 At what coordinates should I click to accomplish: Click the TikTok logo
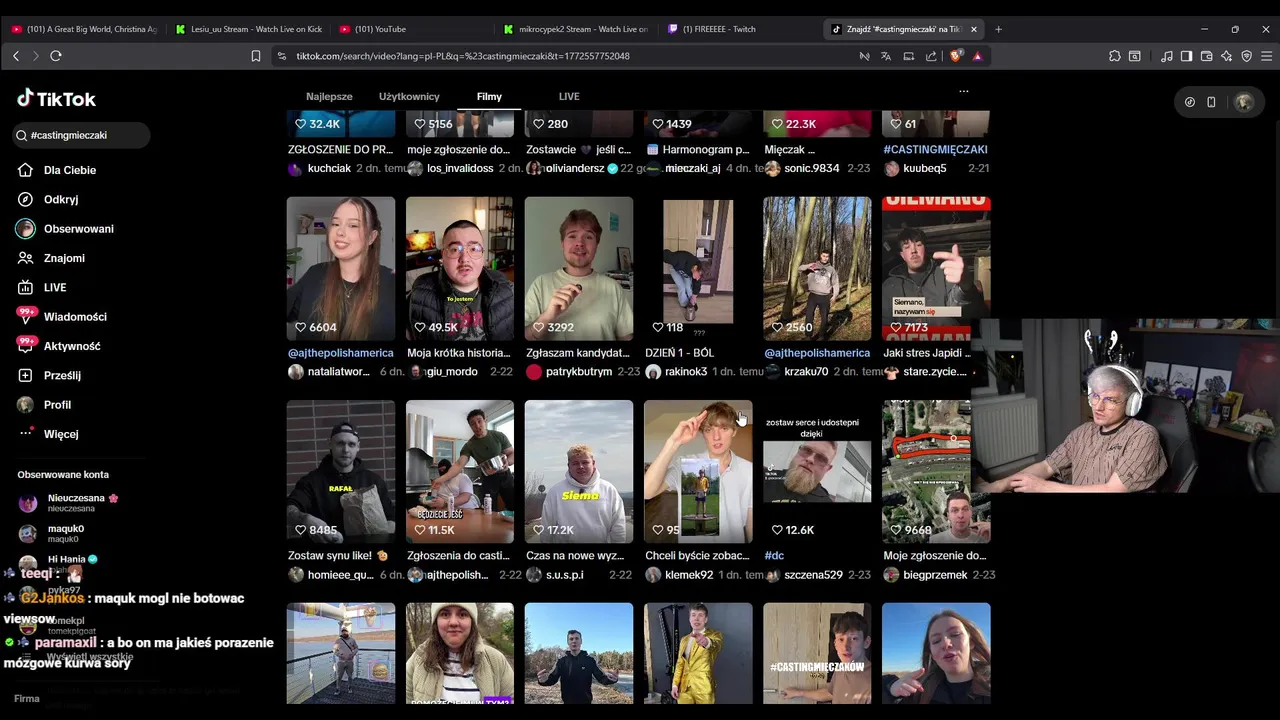[x=56, y=98]
